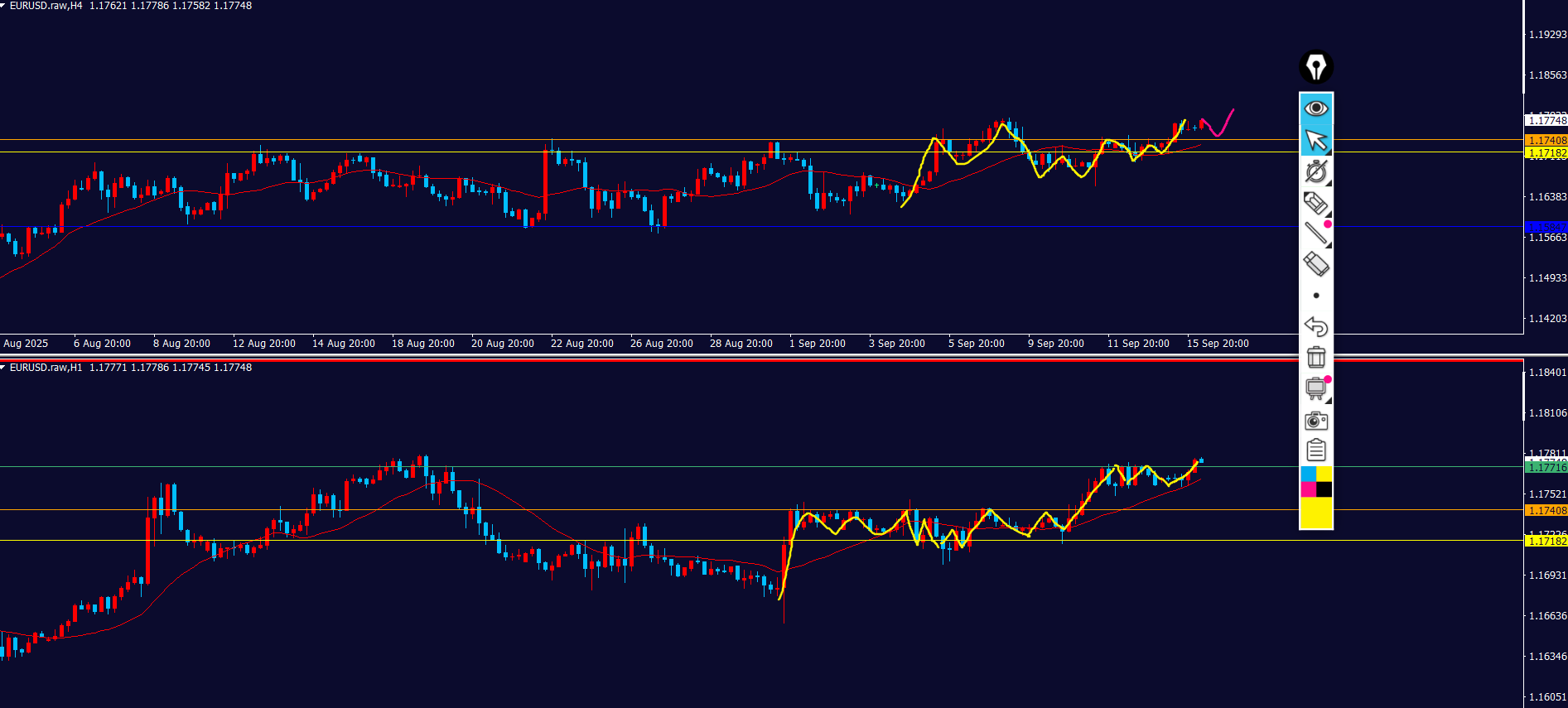Screen dimensions: 1568x708
Task: Select the highlighter marker tool
Action: (x=1315, y=203)
